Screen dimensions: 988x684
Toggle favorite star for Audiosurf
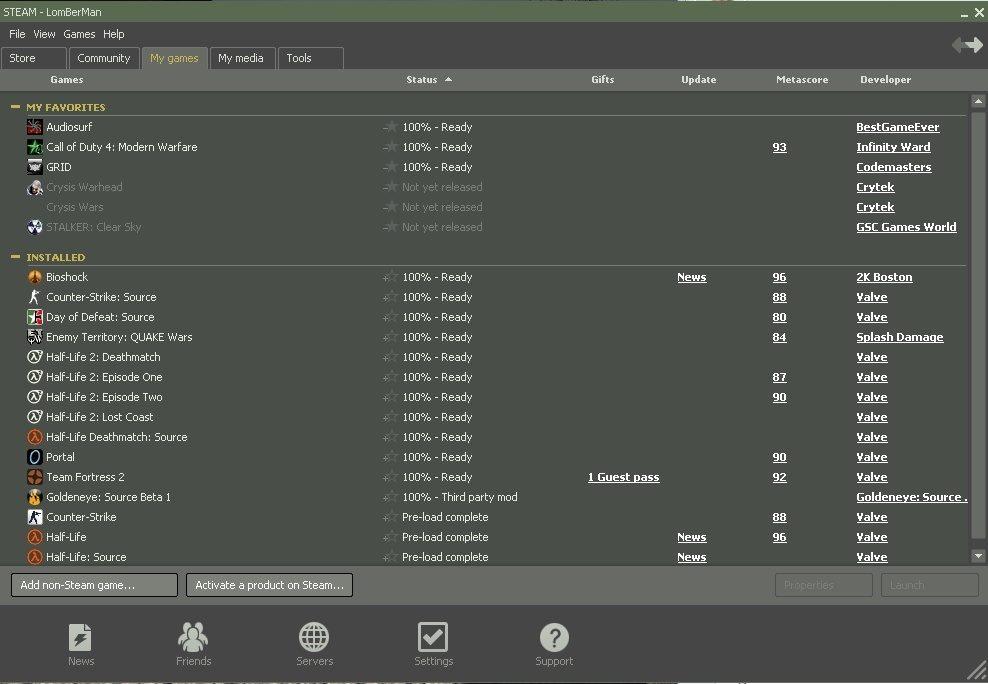coord(390,127)
